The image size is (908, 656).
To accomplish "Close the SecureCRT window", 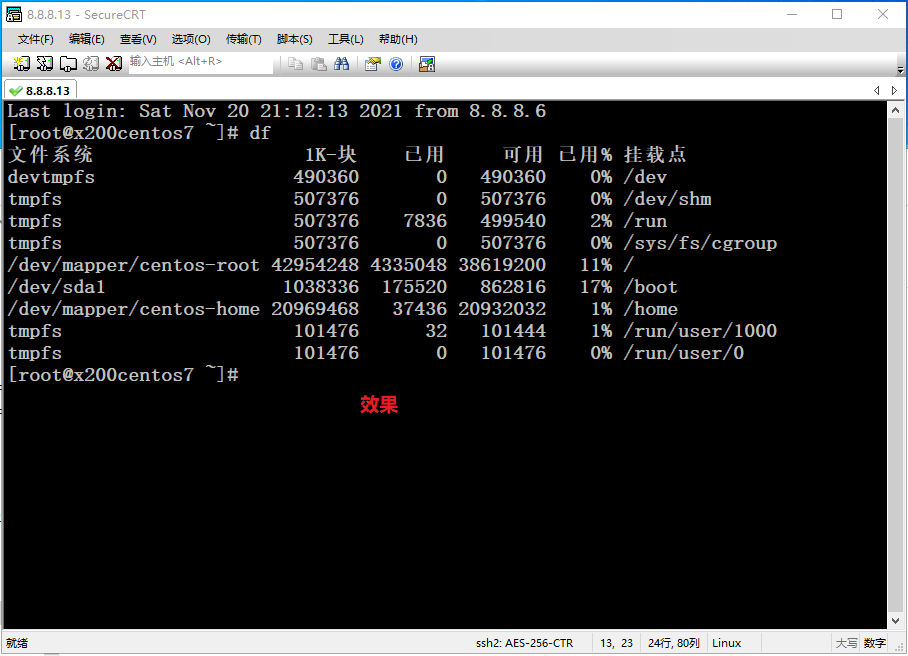I will 883,14.
